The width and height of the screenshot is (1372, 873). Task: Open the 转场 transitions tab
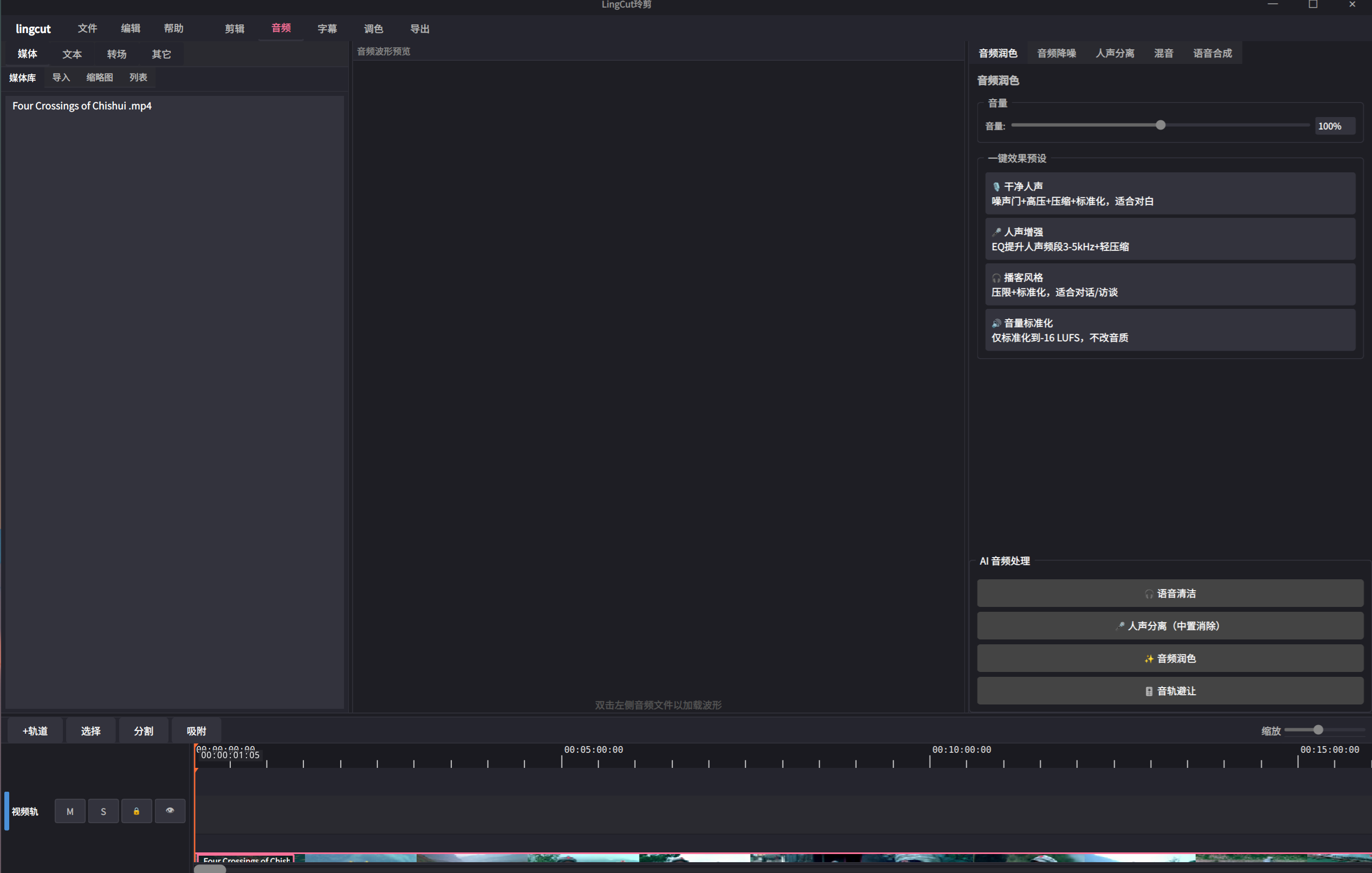(x=117, y=54)
